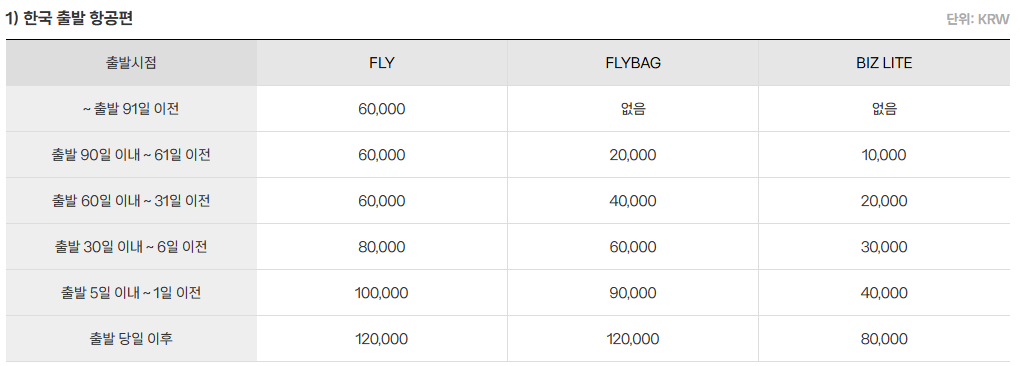Click the BIZ LITE fee 80,000 cell
The width and height of the screenshot is (1020, 366).
click(x=884, y=339)
